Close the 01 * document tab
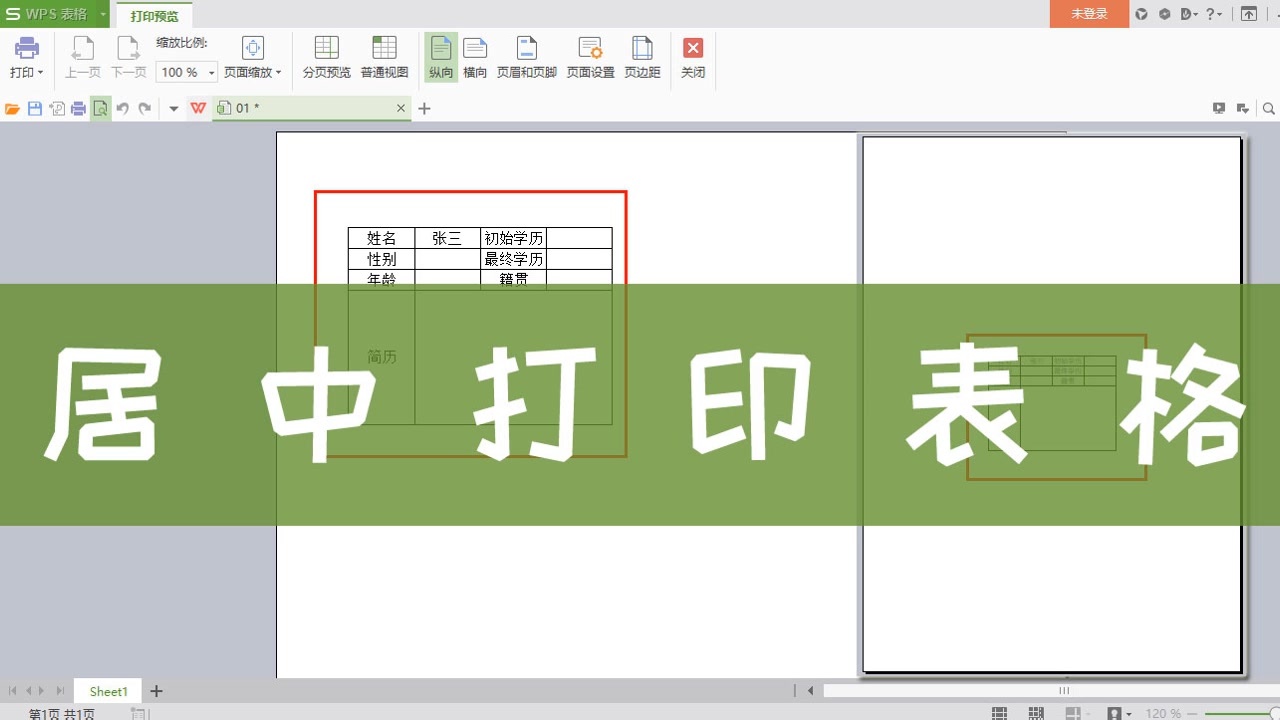This screenshot has width=1280, height=720. (x=401, y=108)
